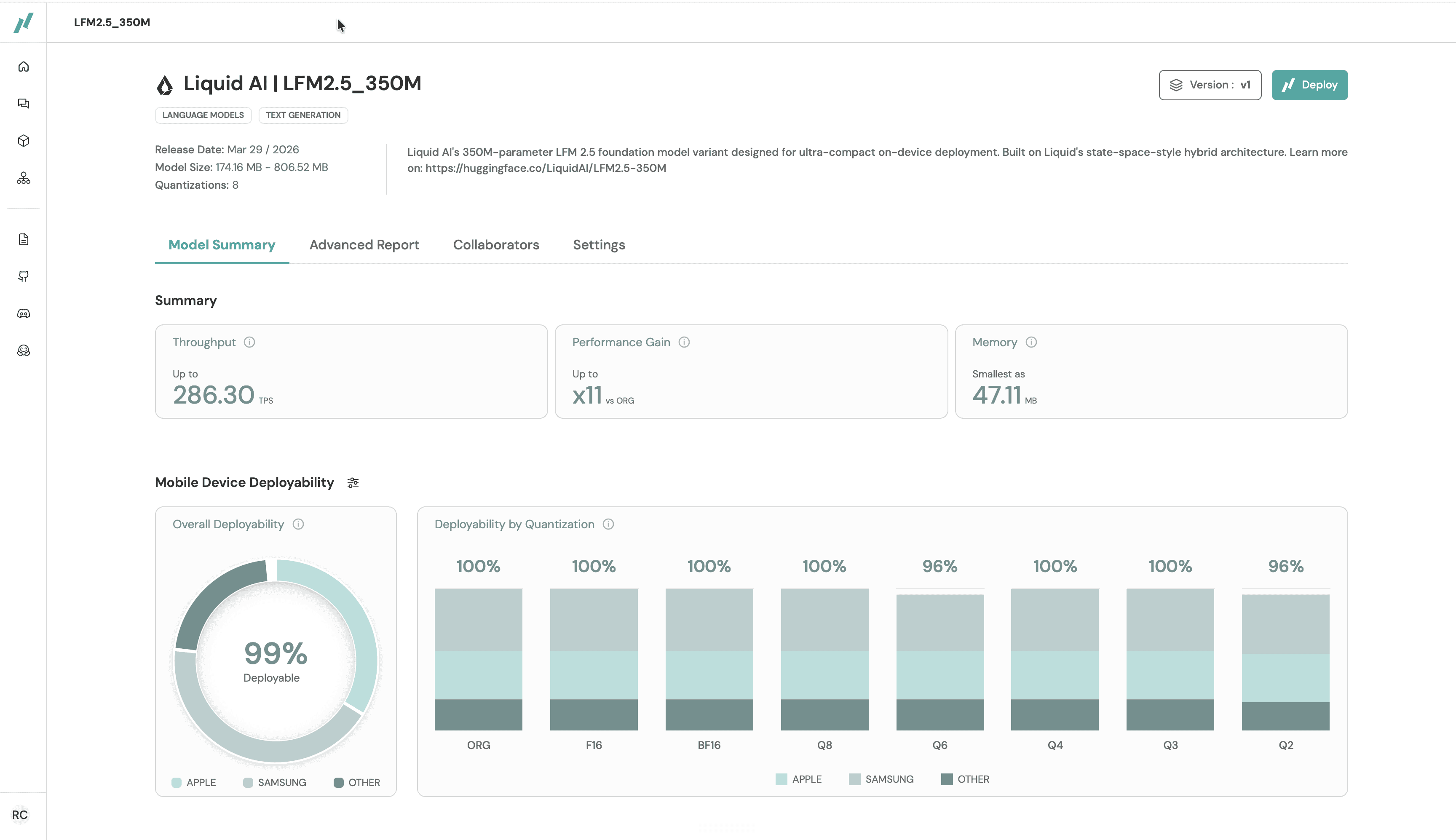Open the document icon in sidebar

24,239
